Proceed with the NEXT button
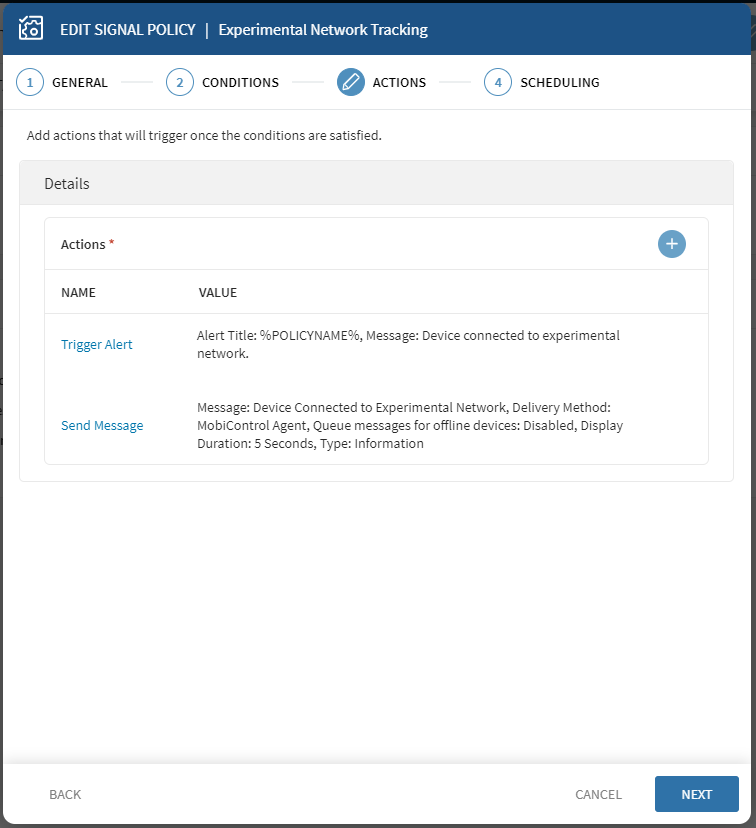Viewport: 756px width, 828px height. click(x=696, y=794)
